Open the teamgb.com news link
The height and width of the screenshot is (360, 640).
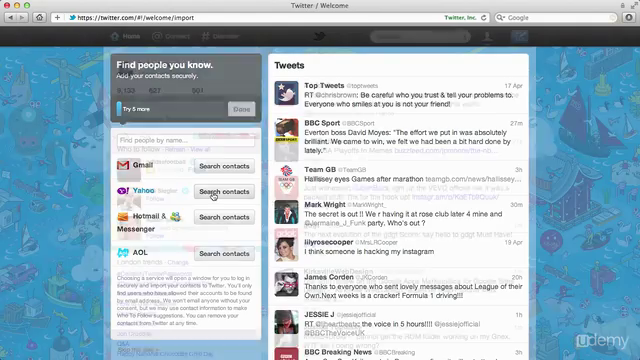(473, 179)
